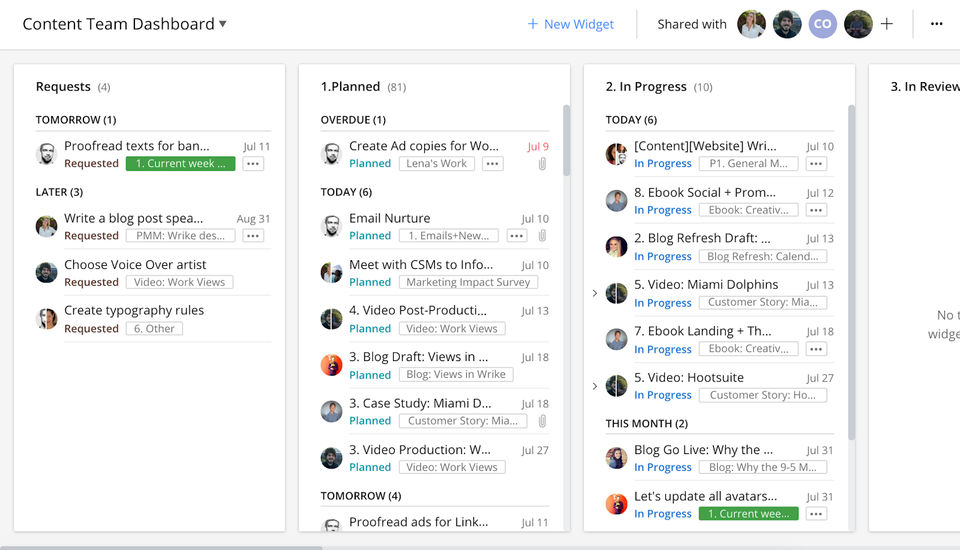Open Planned status dropdown on Email Nurture
Viewport: 960px width, 550px height.
(x=370, y=236)
